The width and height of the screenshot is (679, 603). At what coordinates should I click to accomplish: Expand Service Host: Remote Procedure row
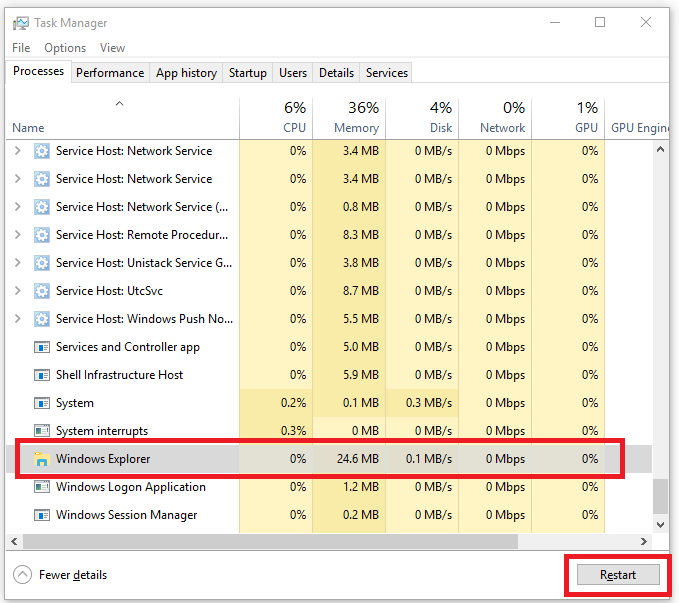tap(17, 235)
